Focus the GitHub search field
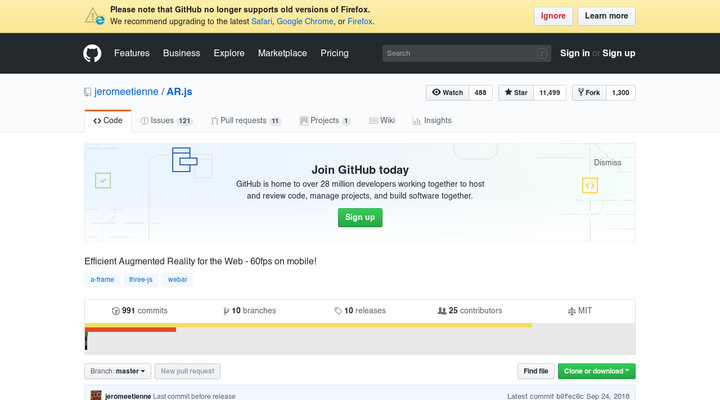The image size is (720, 400). [x=467, y=53]
